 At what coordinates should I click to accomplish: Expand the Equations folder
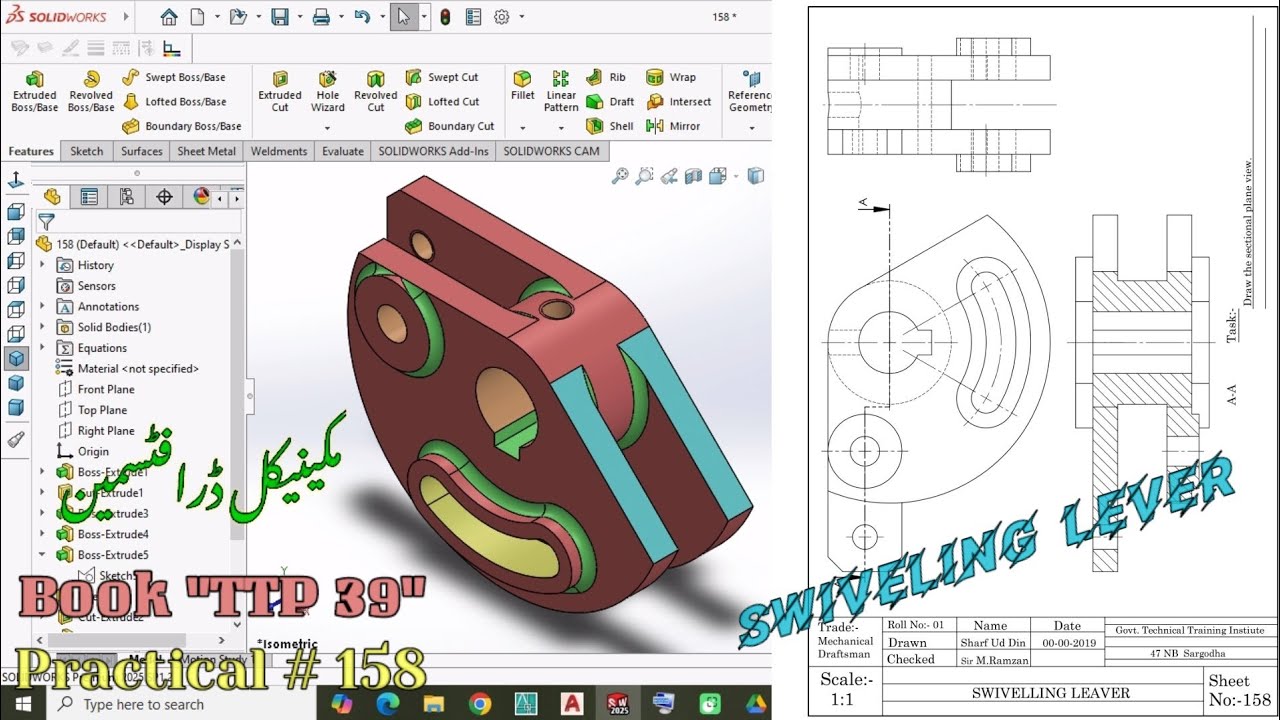(42, 348)
